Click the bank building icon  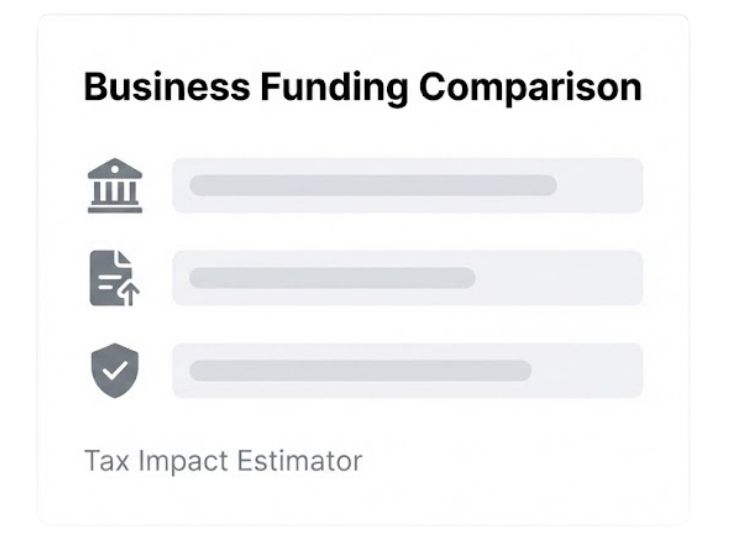[x=115, y=185]
